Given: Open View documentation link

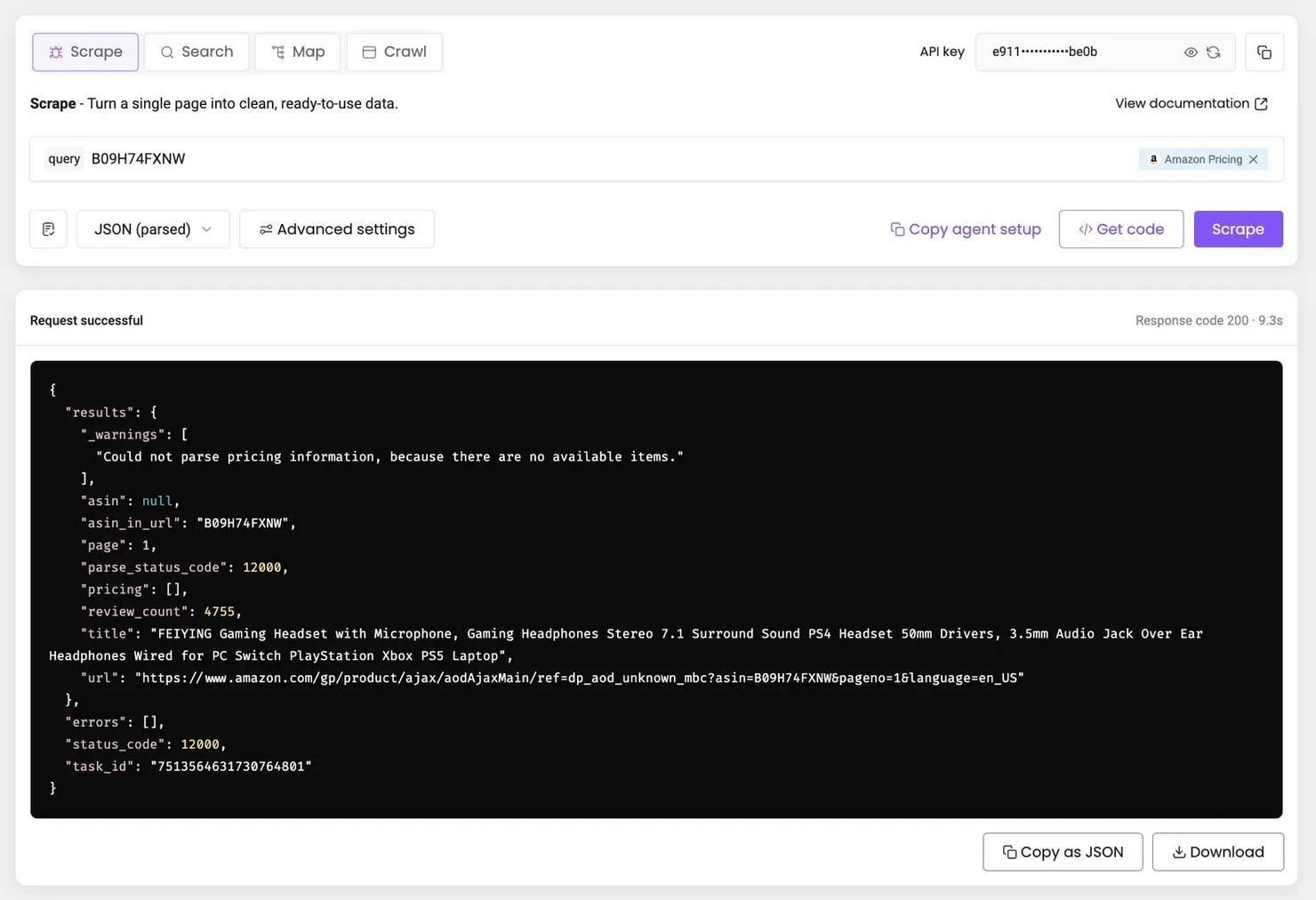Looking at the screenshot, I should (1192, 103).
